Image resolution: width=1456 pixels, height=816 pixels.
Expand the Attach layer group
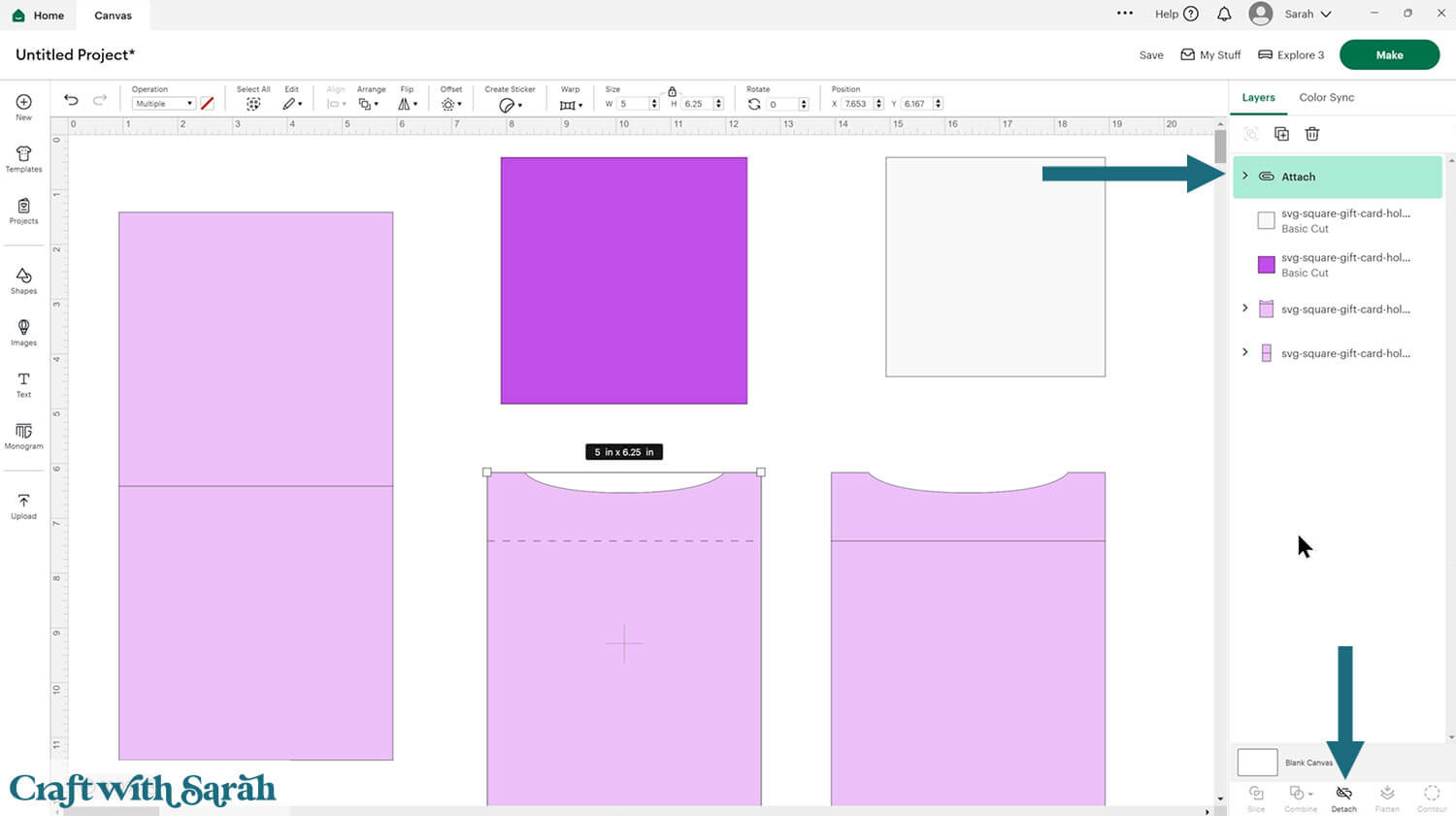tap(1245, 176)
